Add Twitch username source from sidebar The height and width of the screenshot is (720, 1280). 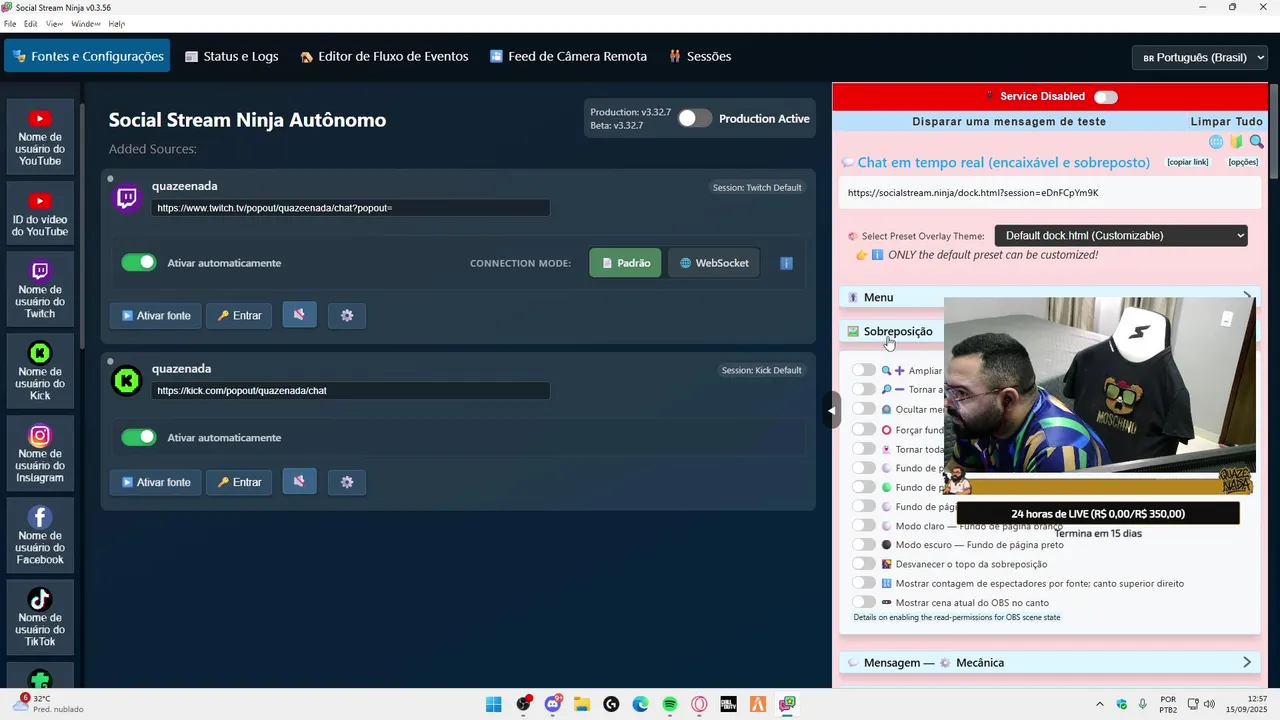tap(40, 290)
